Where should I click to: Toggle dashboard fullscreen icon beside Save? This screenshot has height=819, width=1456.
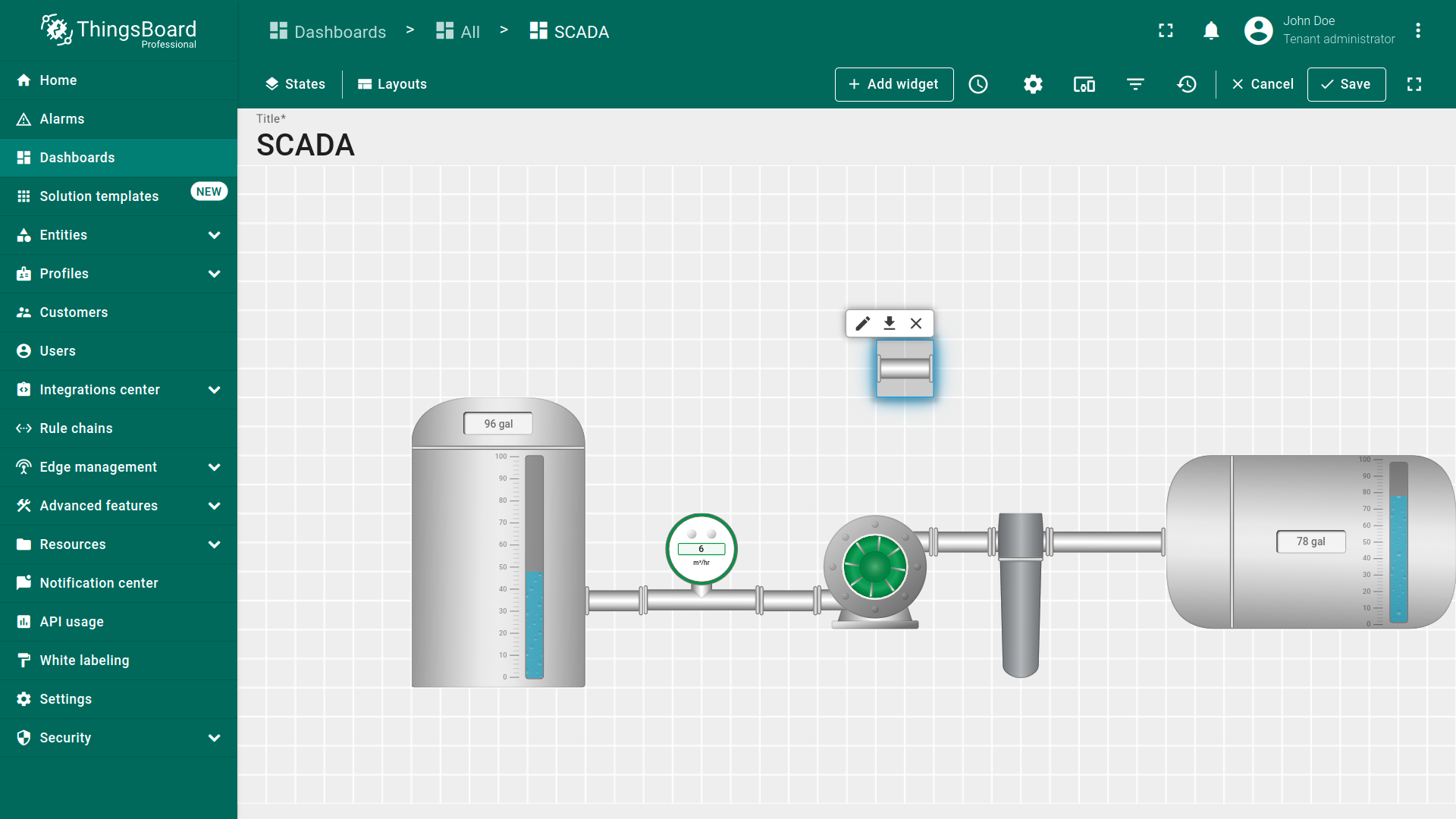pyautogui.click(x=1414, y=84)
